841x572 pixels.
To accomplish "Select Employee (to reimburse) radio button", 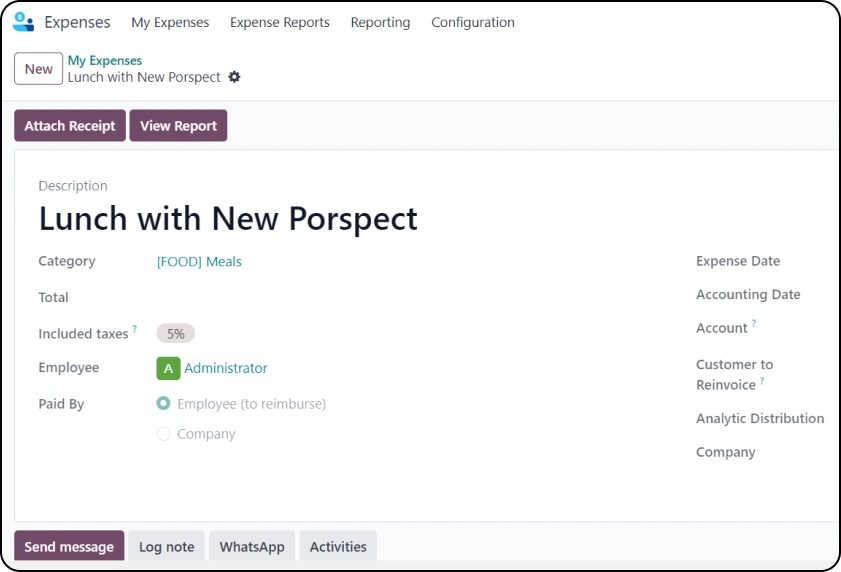I will click(x=163, y=403).
